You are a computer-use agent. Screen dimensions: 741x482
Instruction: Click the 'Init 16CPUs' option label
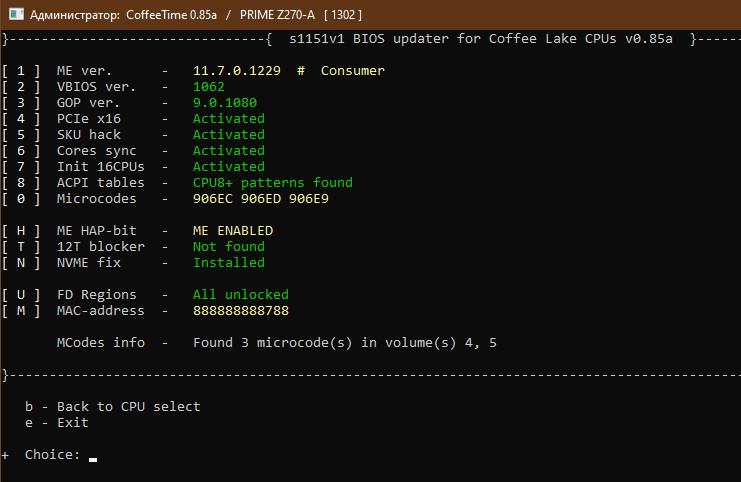point(101,167)
